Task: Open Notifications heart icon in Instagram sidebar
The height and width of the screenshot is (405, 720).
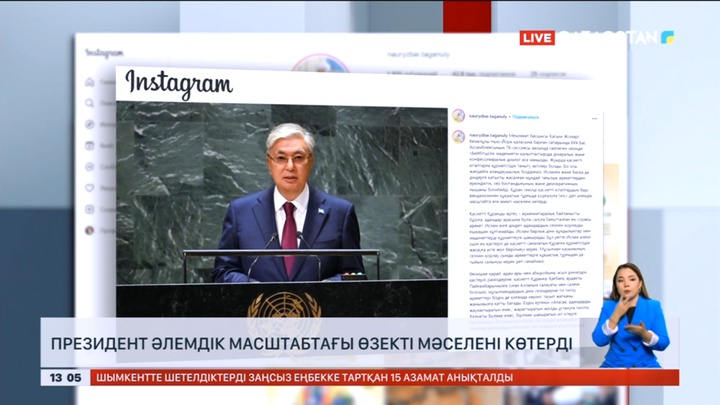Action: tap(90, 188)
